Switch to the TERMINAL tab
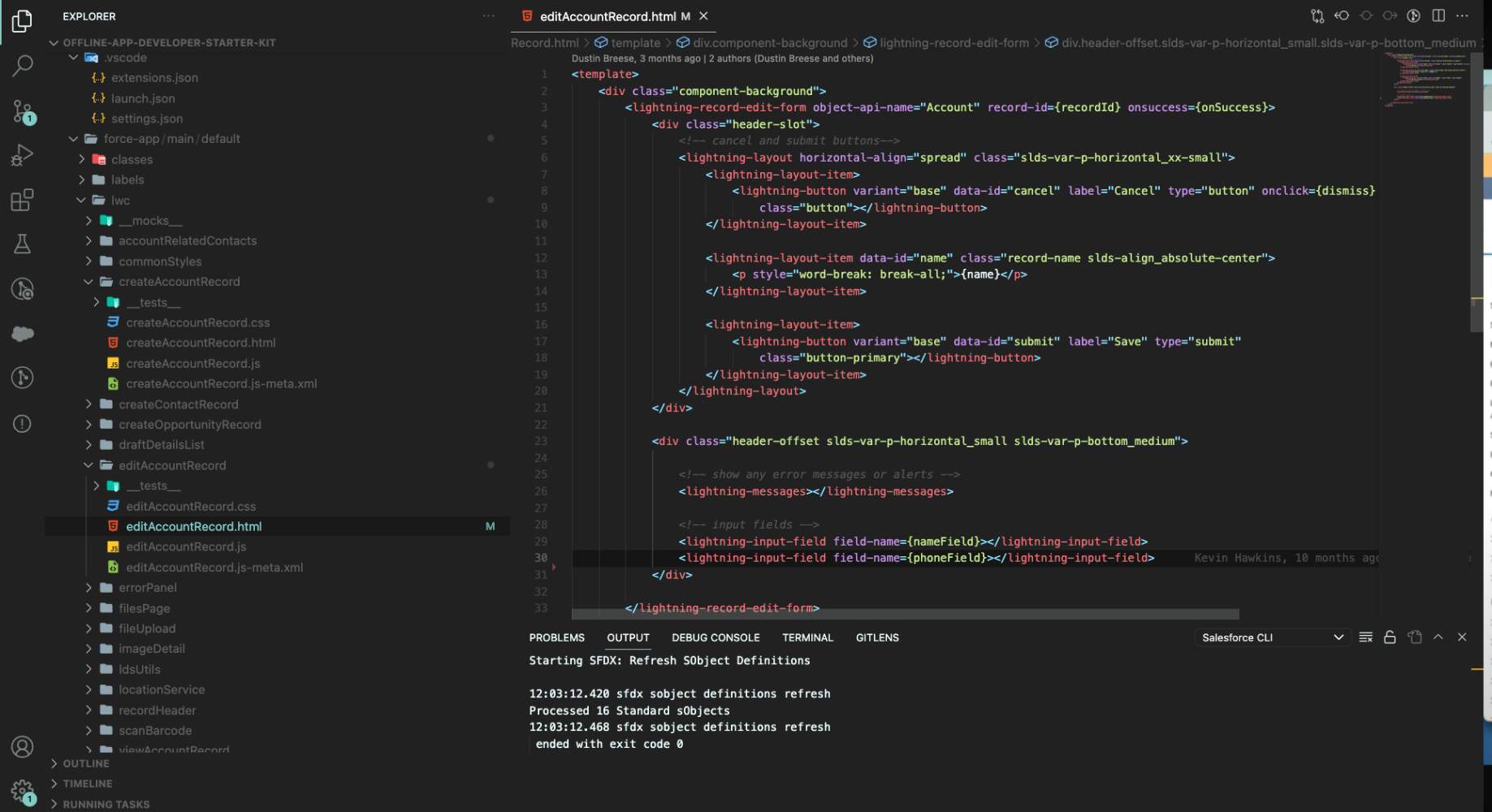Image resolution: width=1492 pixels, height=812 pixels. (x=807, y=637)
